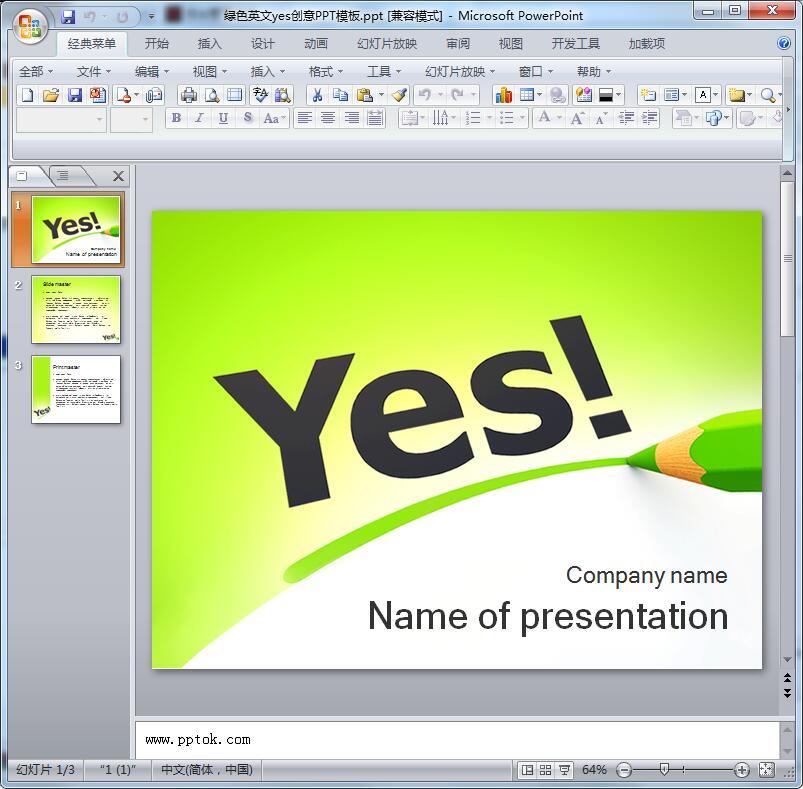The height and width of the screenshot is (789, 803).
Task: Click the vertical scrollbar thumb of slide area
Action: pyautogui.click(x=788, y=259)
